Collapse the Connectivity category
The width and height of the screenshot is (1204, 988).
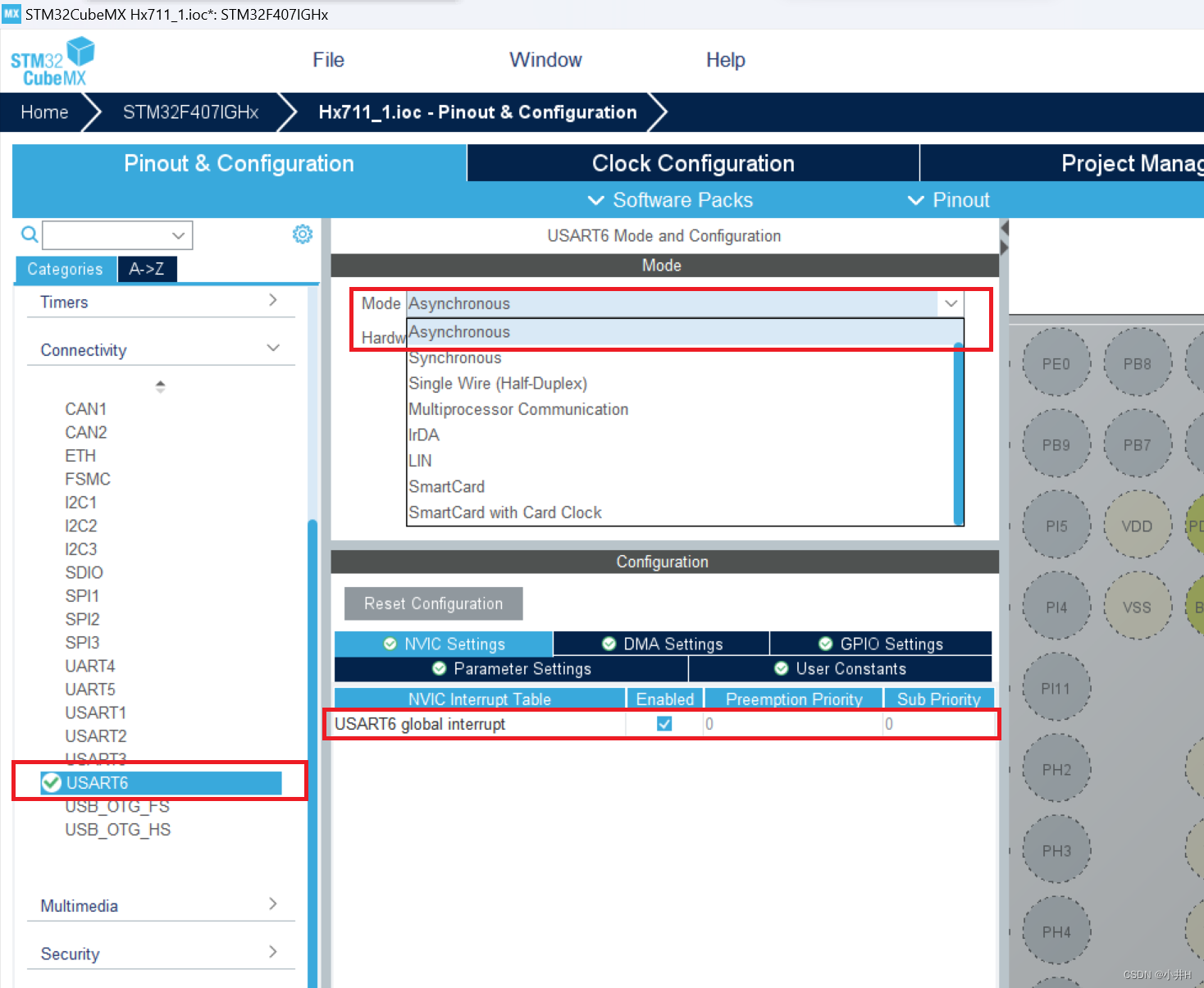pyautogui.click(x=160, y=350)
